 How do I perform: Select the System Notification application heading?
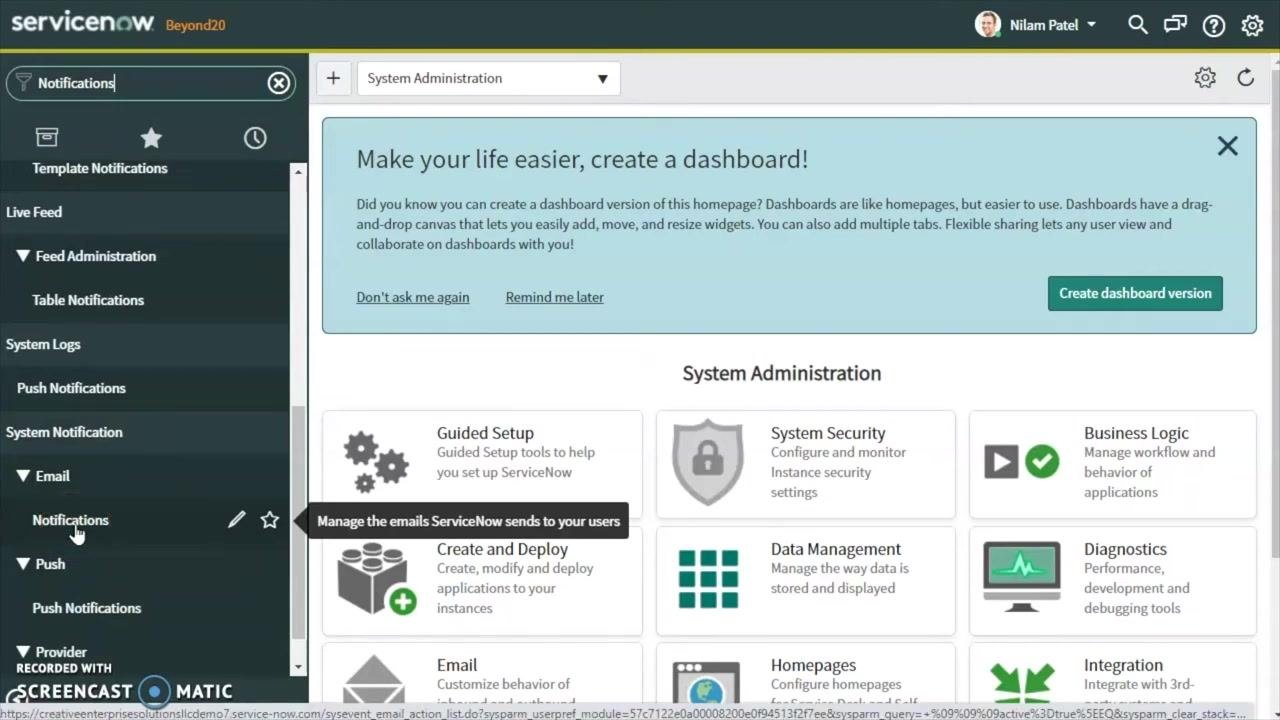point(64,432)
